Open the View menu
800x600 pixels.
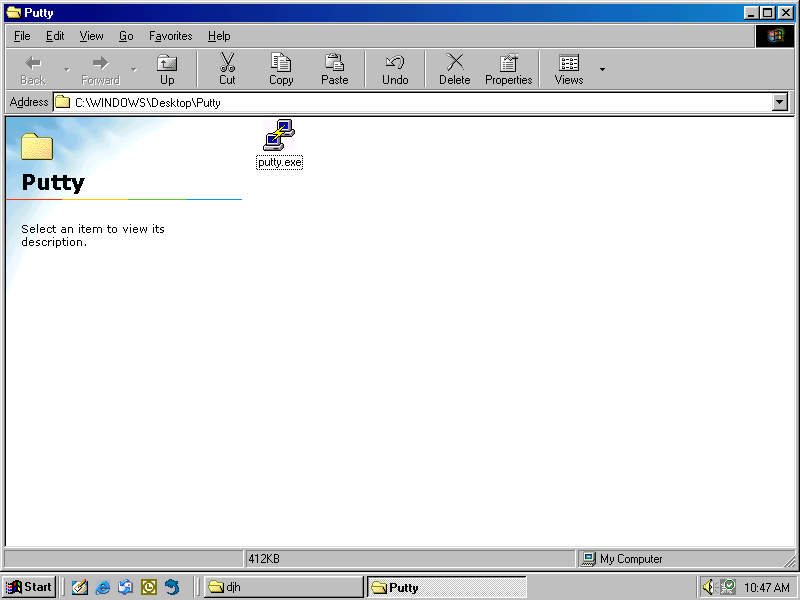pos(91,36)
